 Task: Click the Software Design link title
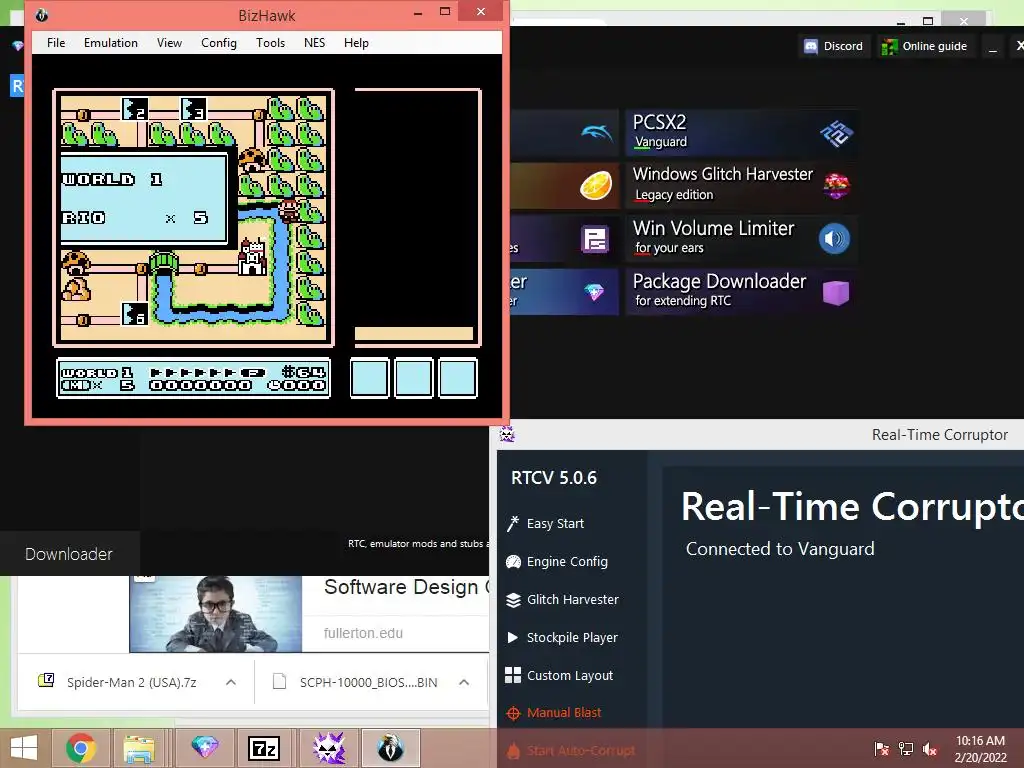[406, 586]
